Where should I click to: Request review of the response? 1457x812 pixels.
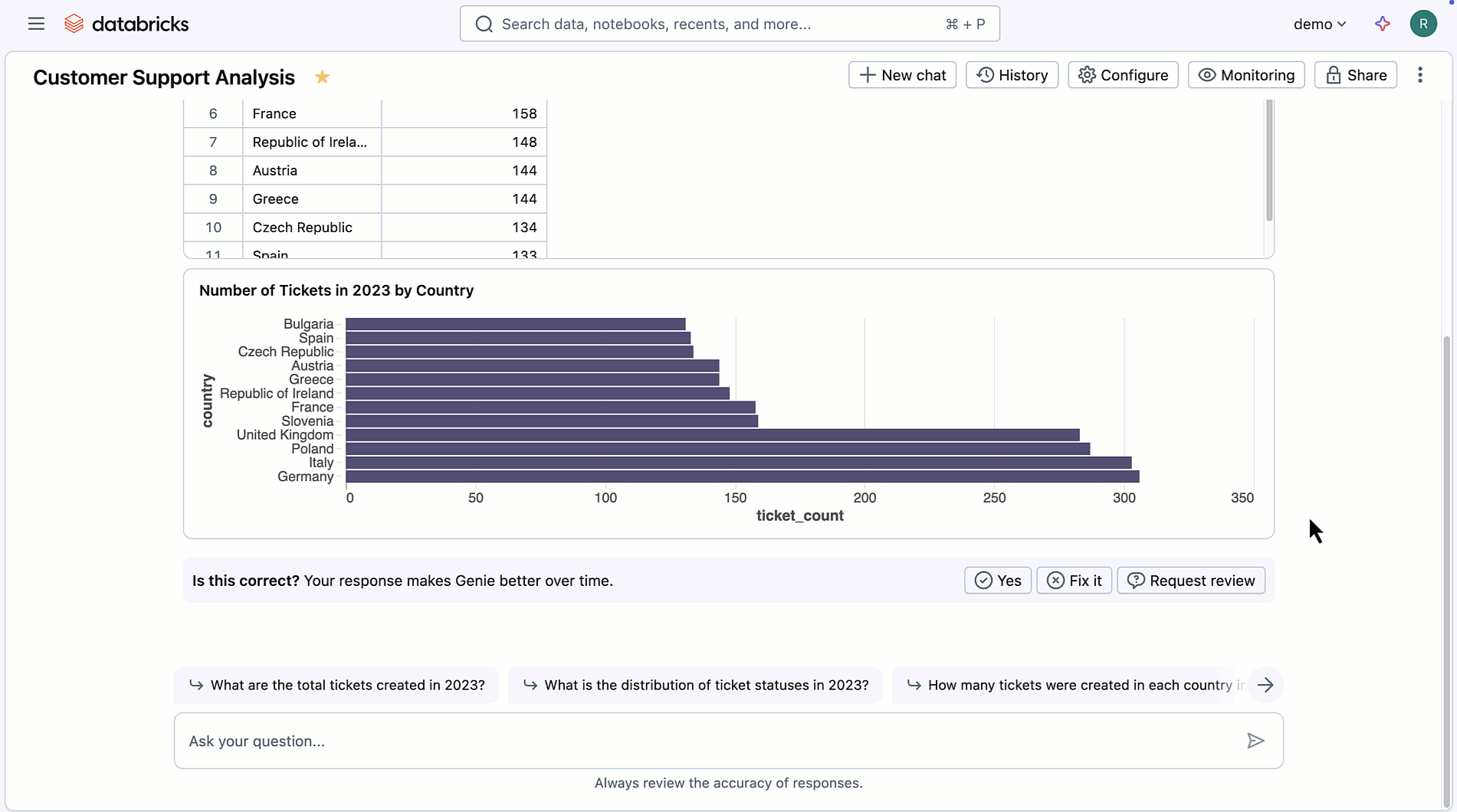(1190, 581)
